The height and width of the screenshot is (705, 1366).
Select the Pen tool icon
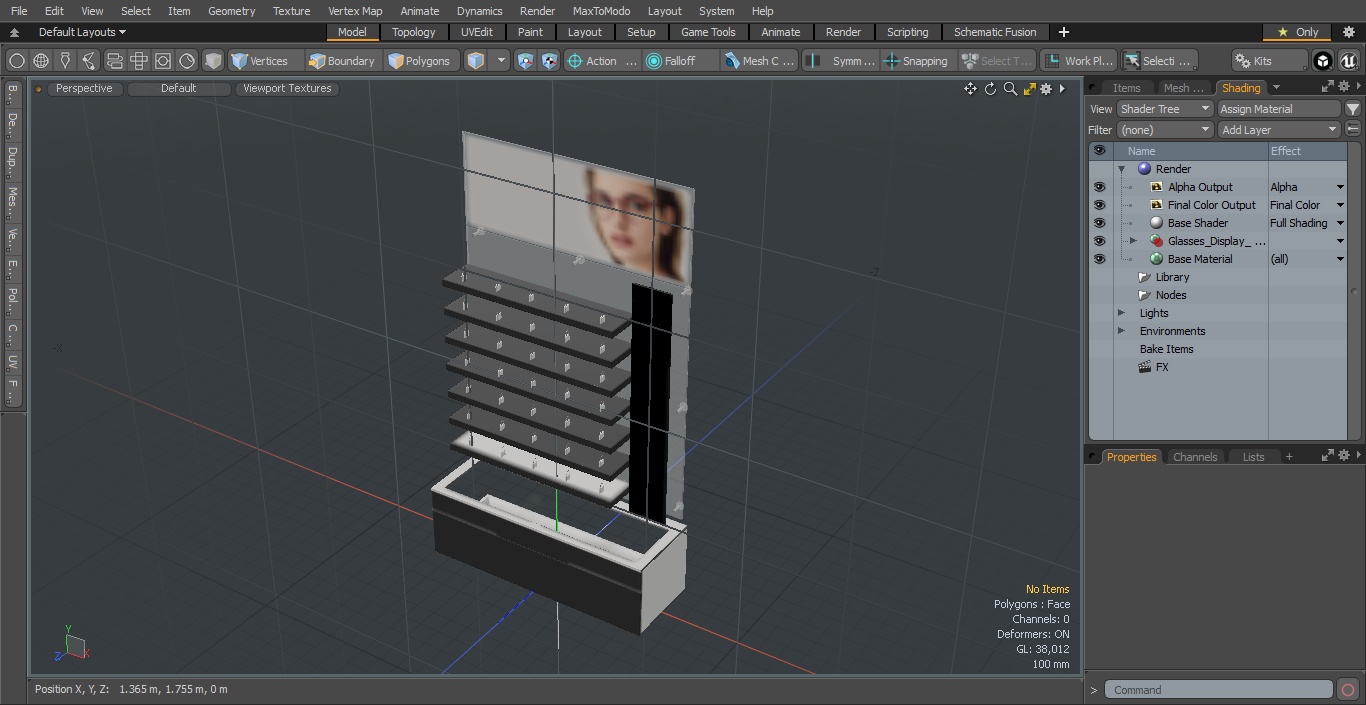[65, 61]
